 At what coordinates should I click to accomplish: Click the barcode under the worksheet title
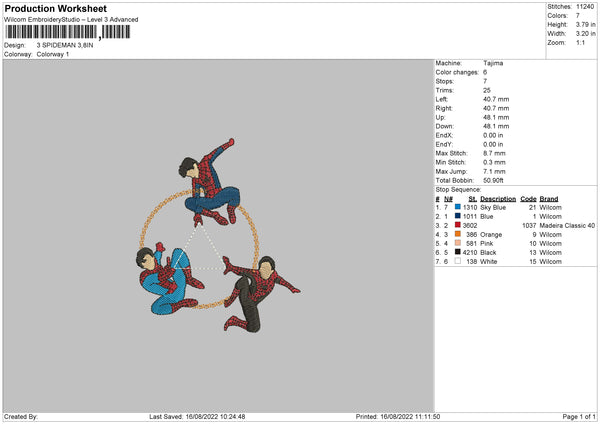click(68, 32)
